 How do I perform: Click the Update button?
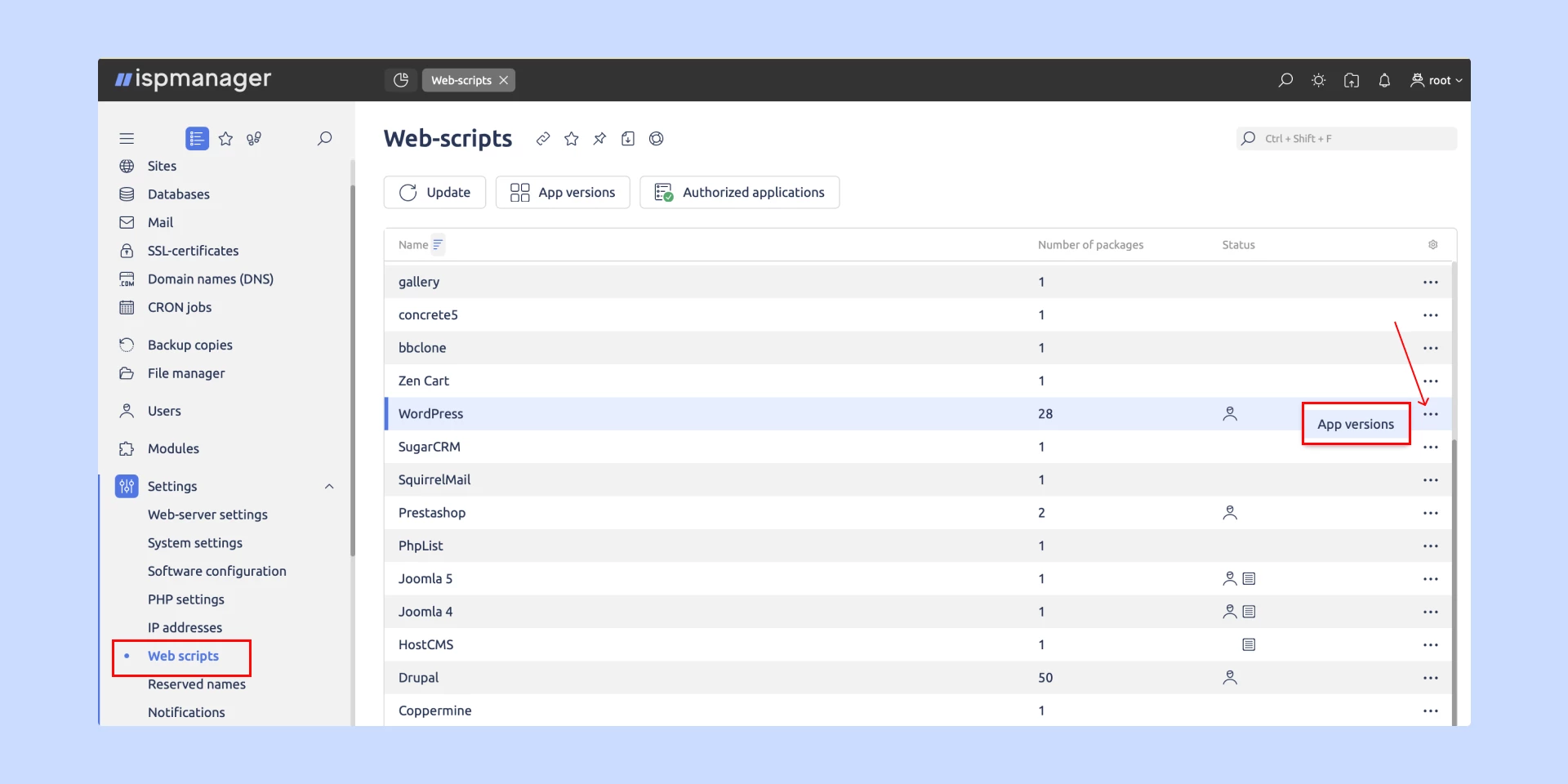[x=434, y=193]
